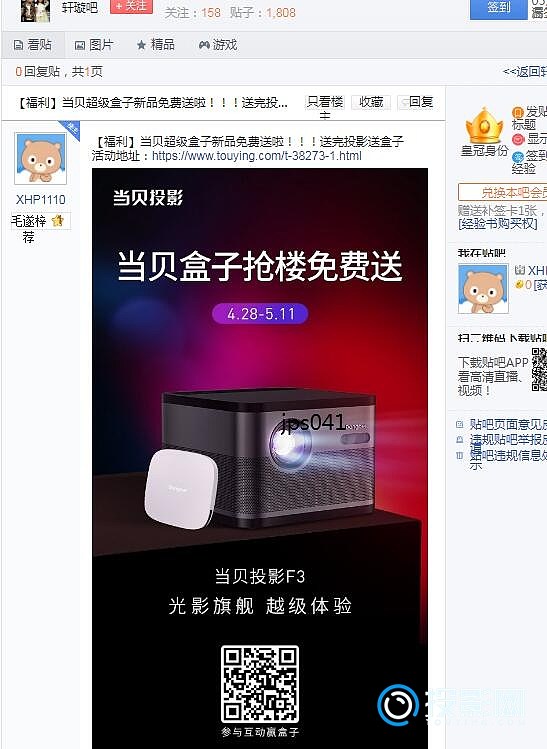Click the QR code on the poster
The height and width of the screenshot is (749, 547).
260,684
